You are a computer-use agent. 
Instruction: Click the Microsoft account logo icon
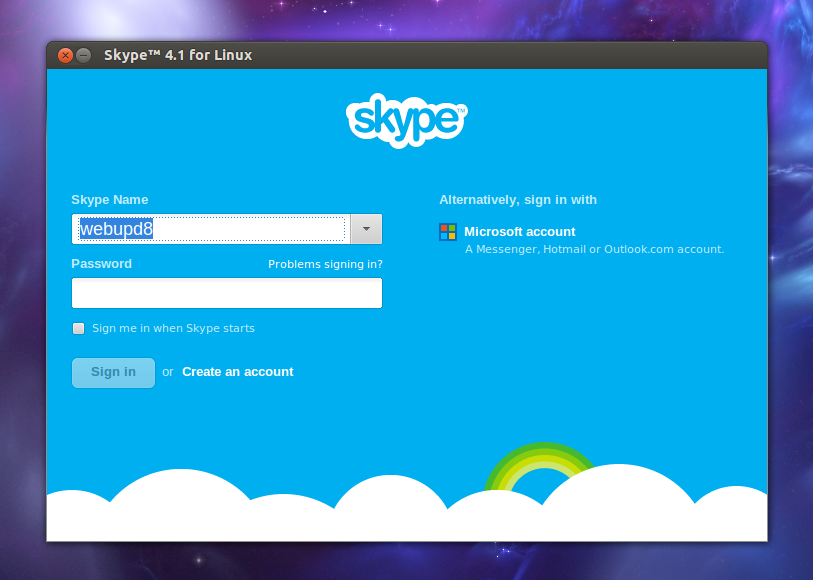point(448,232)
